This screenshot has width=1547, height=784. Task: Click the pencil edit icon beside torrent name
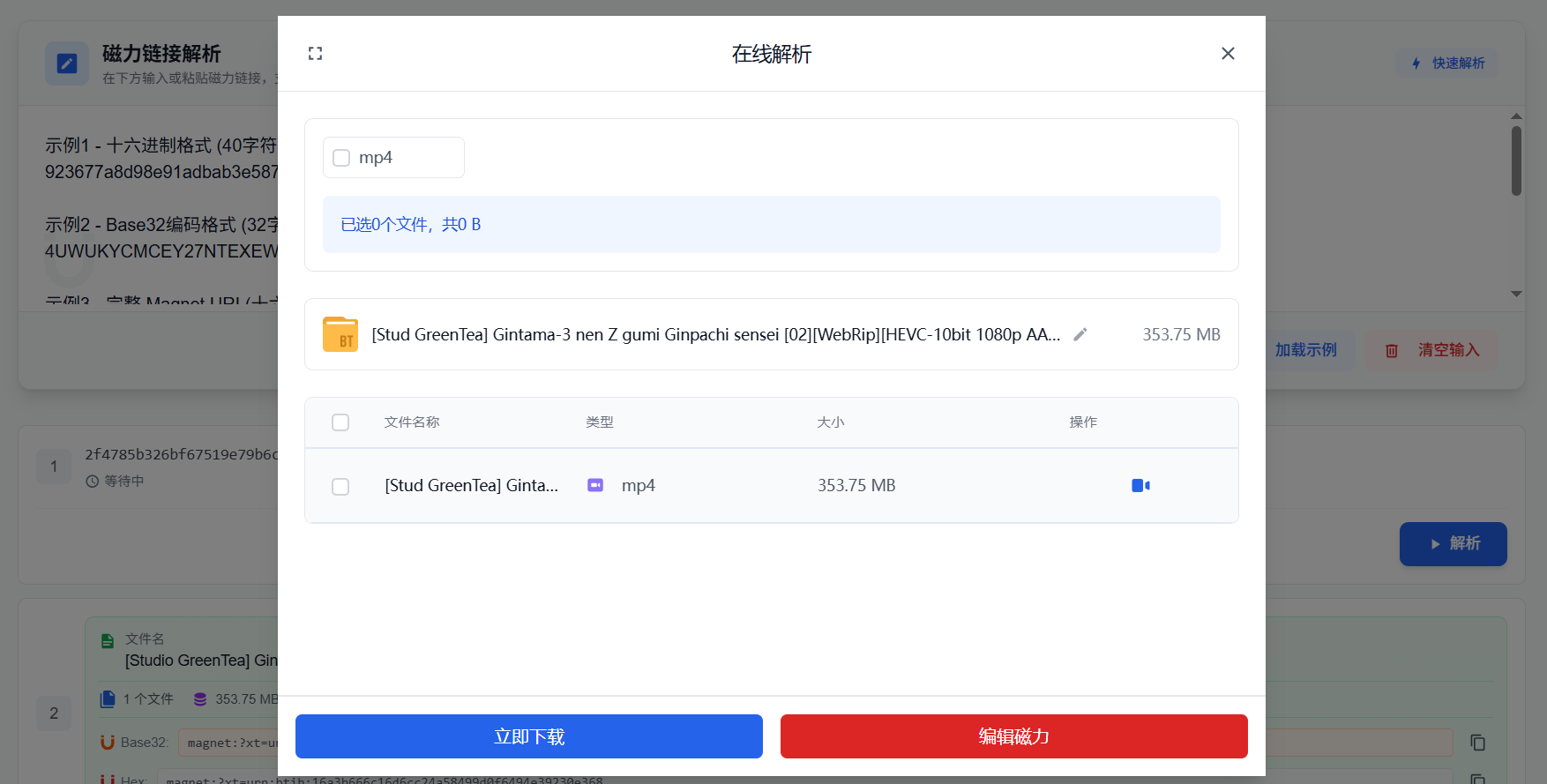coord(1080,334)
